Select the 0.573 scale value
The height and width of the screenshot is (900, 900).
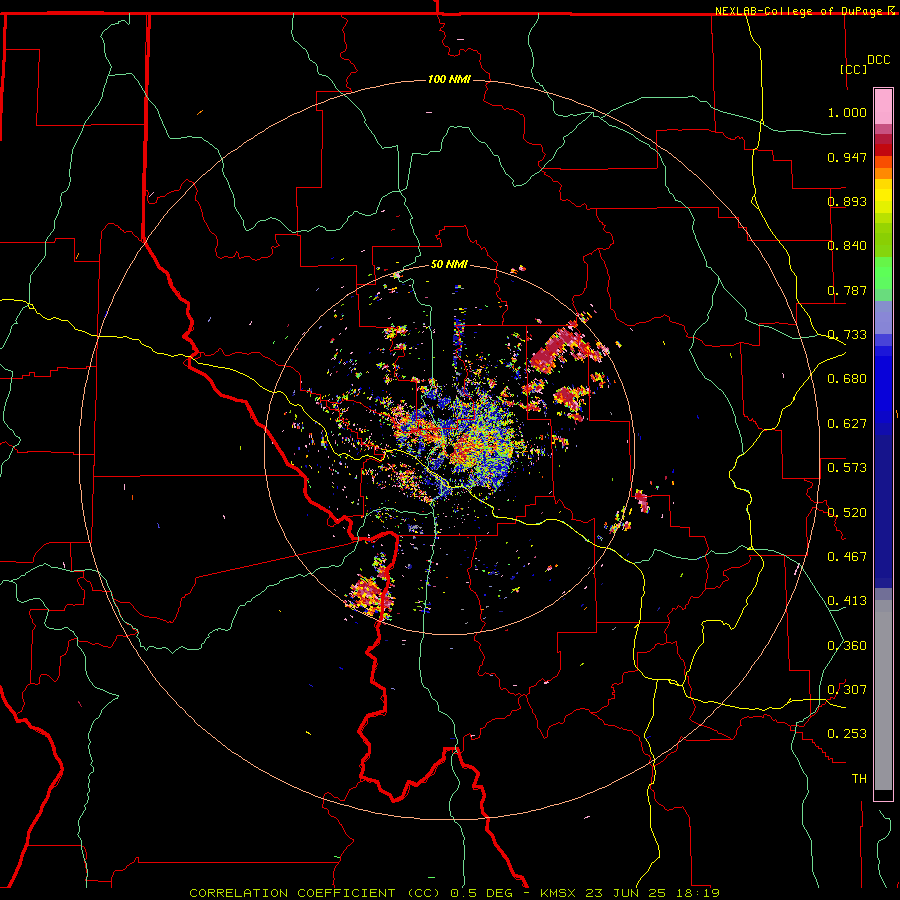click(847, 468)
